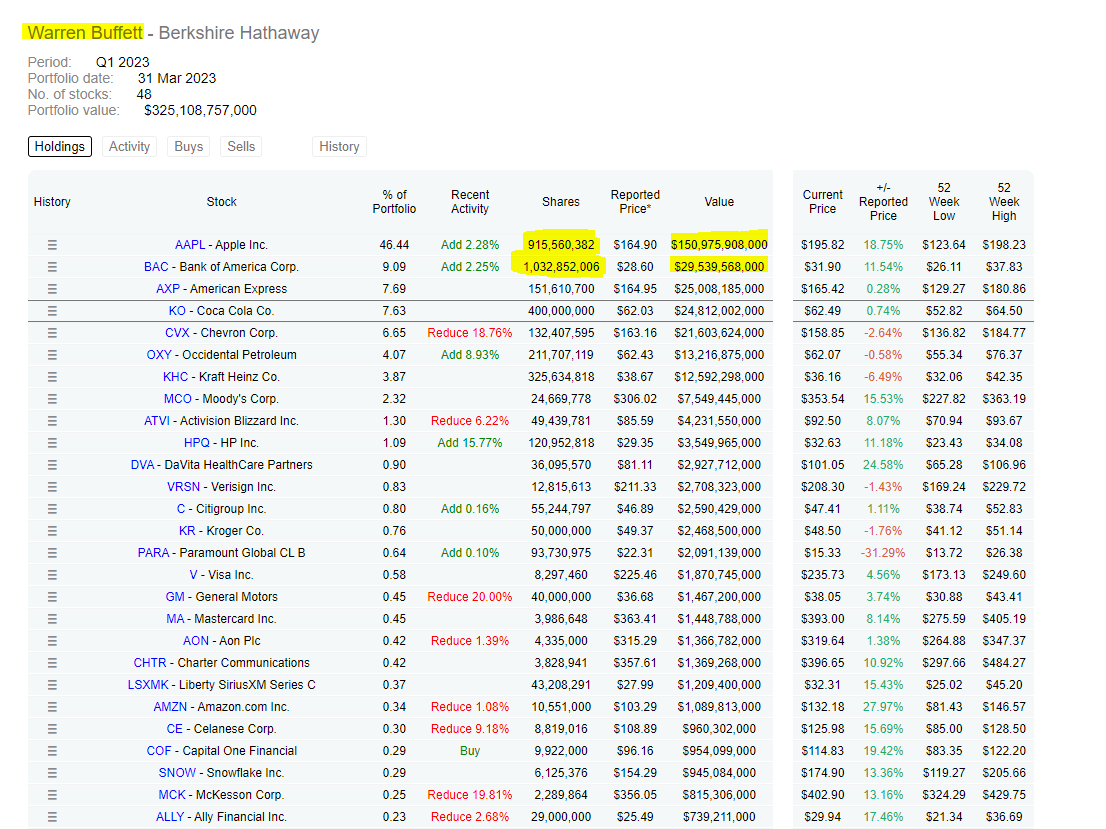The width and height of the screenshot is (1106, 829).
Task: Open history icon for Charter Communications row
Action: (52, 663)
